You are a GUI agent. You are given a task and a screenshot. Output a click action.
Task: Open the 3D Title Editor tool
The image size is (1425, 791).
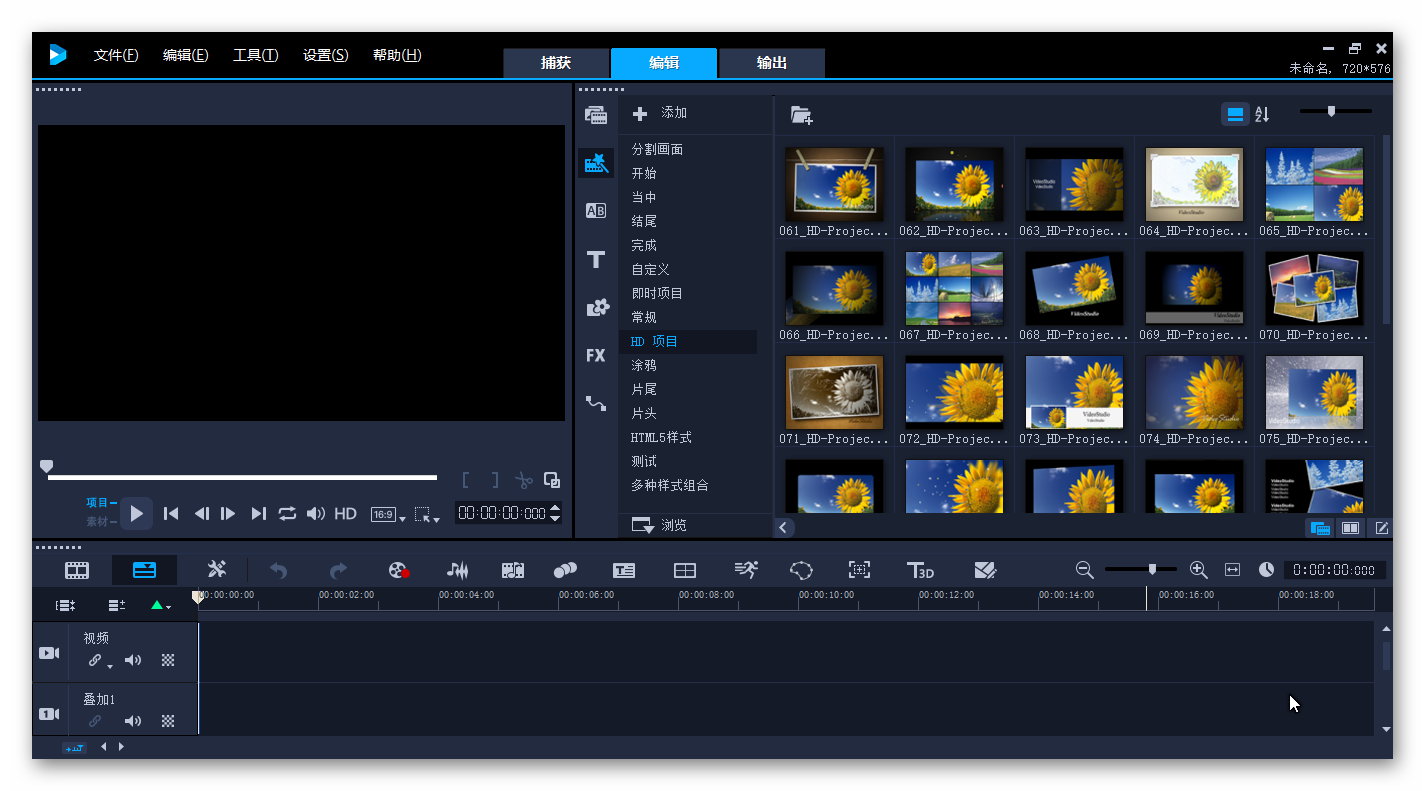[919, 570]
